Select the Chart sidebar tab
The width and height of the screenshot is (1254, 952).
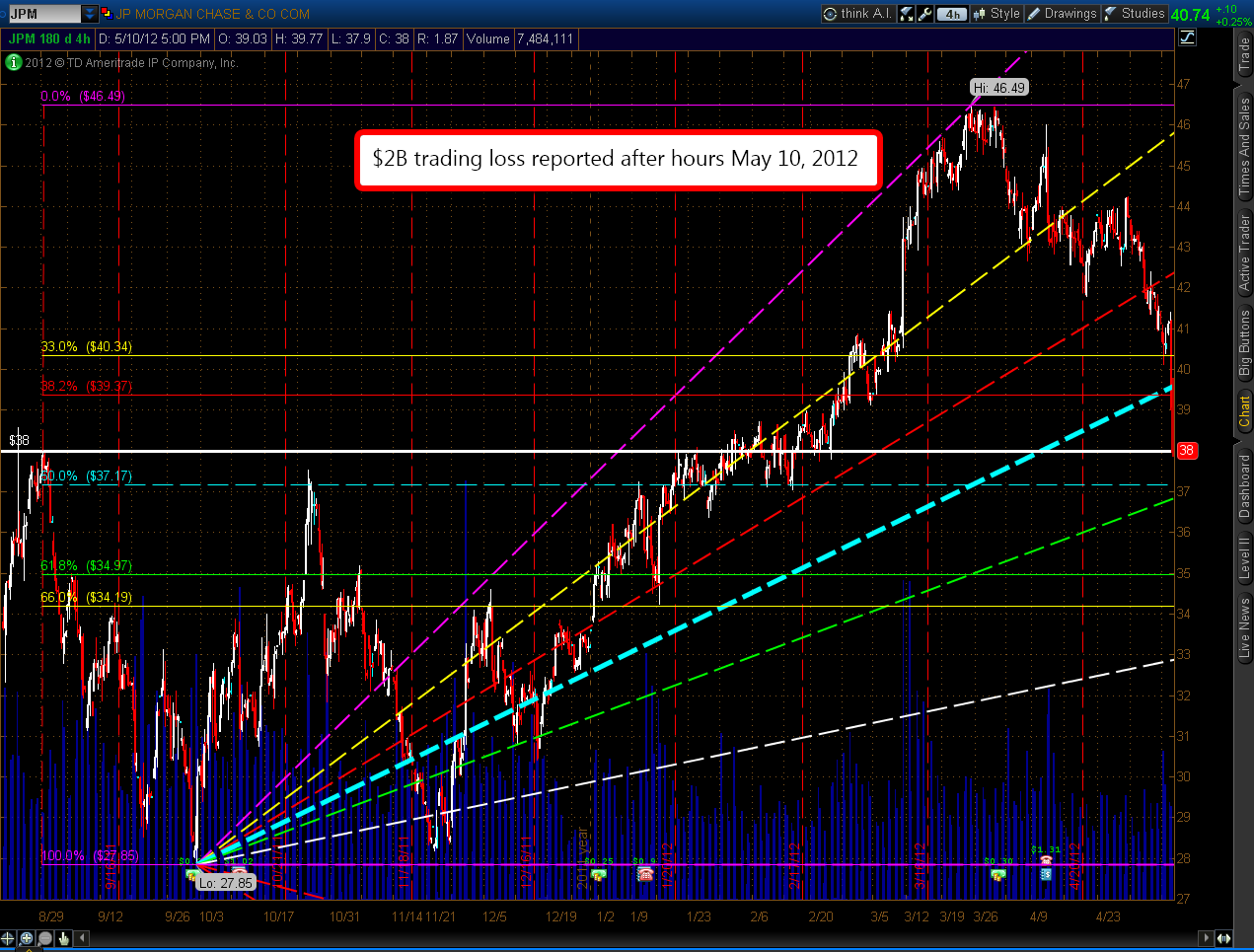[x=1244, y=410]
